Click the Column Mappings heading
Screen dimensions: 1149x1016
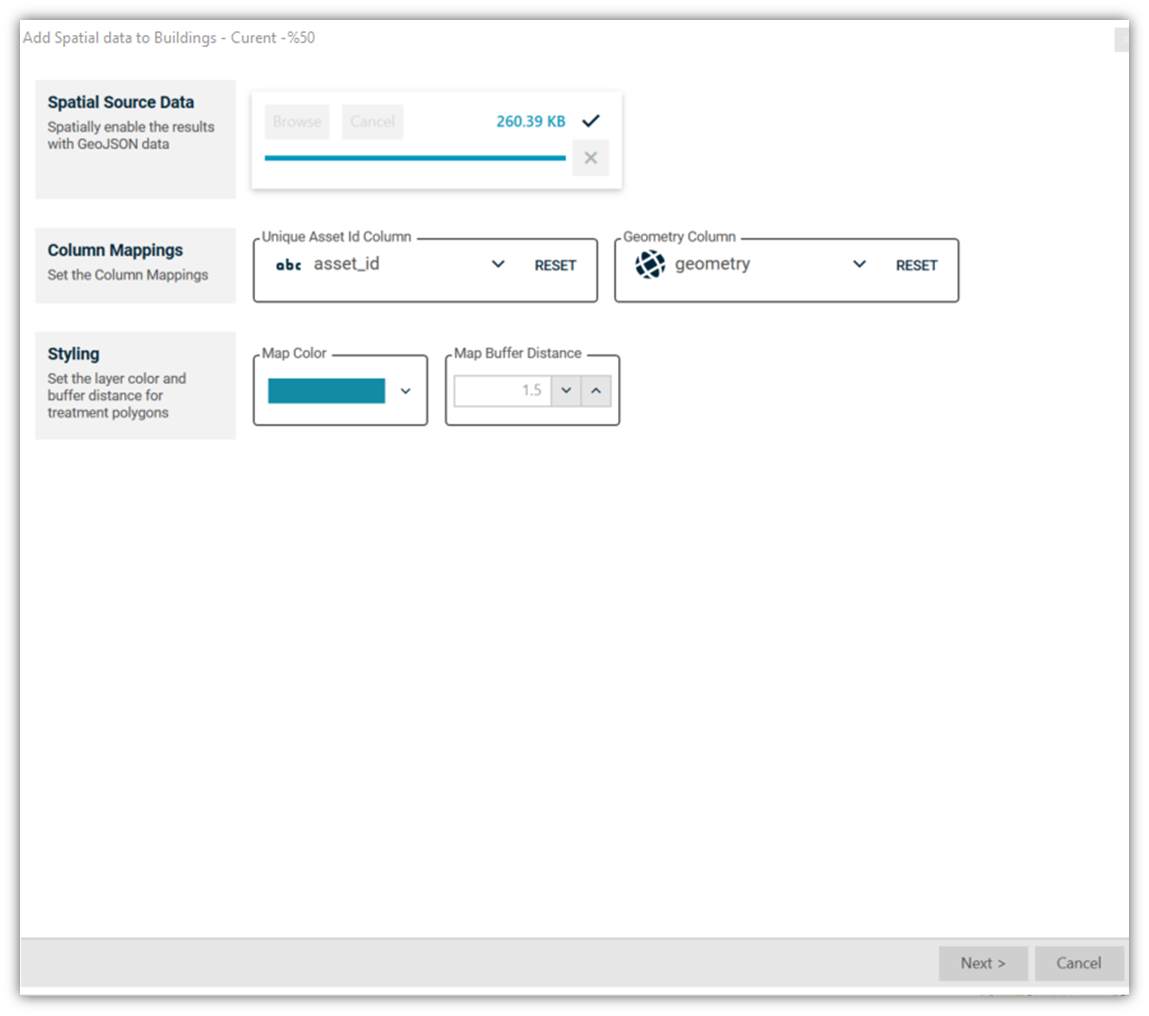(x=115, y=250)
